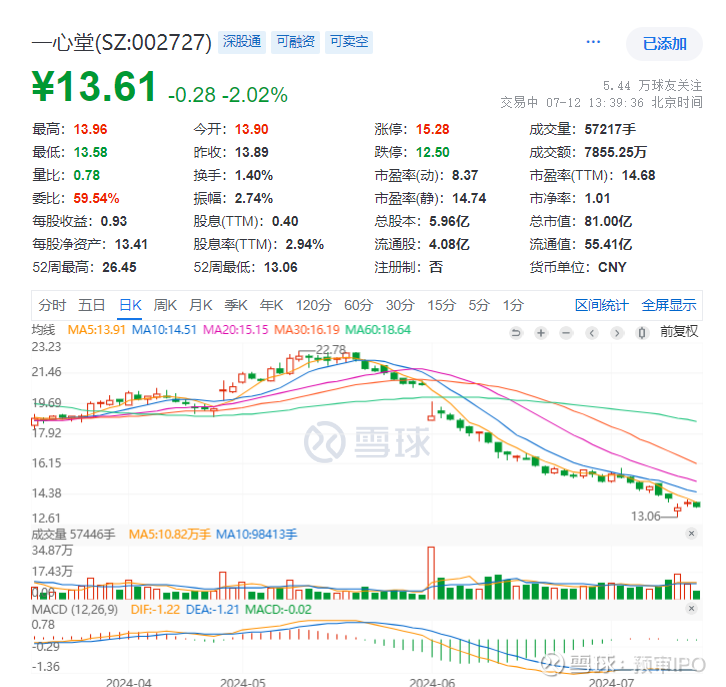Toggle the candlestick style icon
This screenshot has height=687, width=726.
click(x=642, y=333)
